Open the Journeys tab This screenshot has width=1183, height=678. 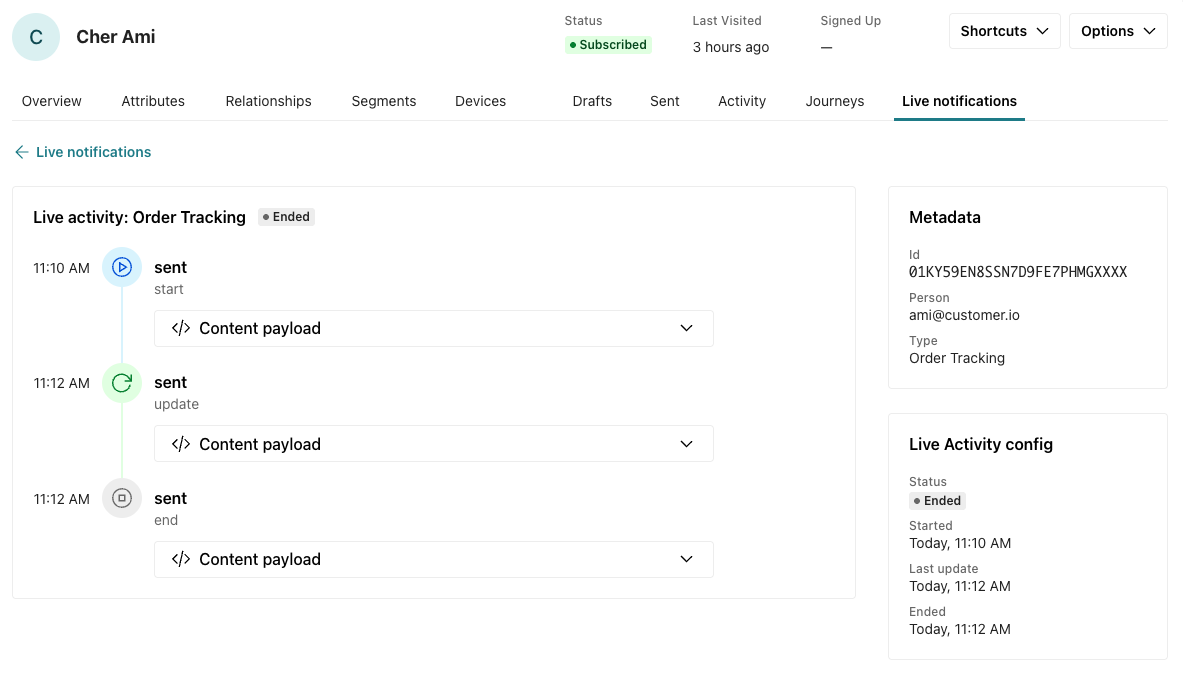pos(835,101)
